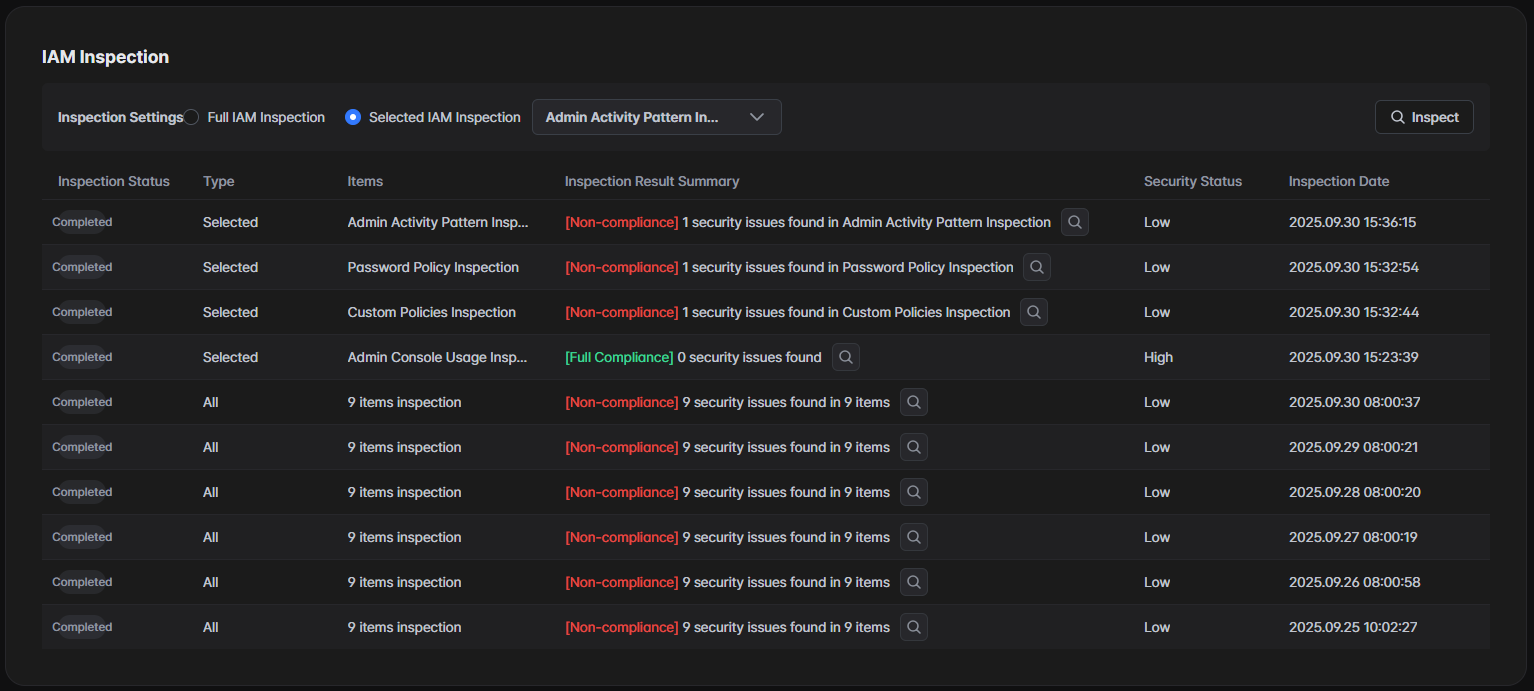Choose the Selected IAM Inspection radio option
Viewport: 1534px width, 691px height.
point(353,117)
